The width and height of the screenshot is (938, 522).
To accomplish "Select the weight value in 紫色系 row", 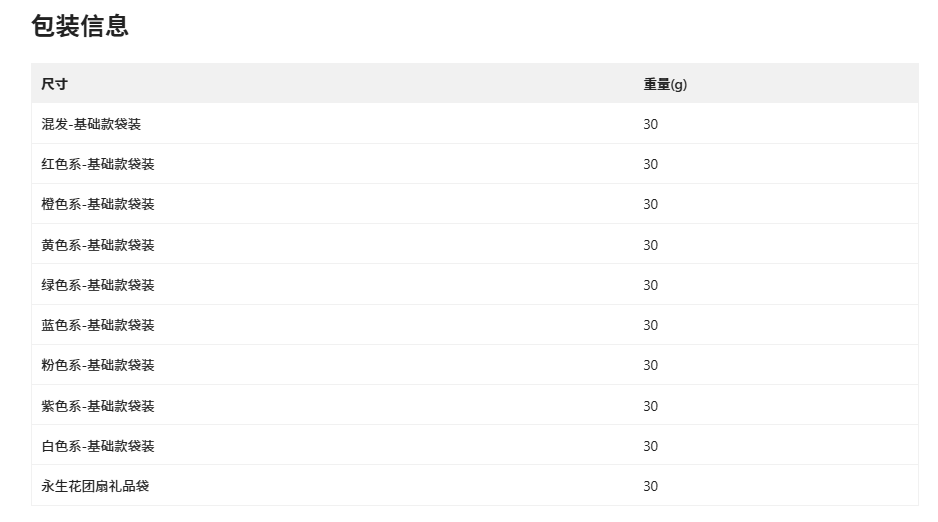I will [651, 406].
